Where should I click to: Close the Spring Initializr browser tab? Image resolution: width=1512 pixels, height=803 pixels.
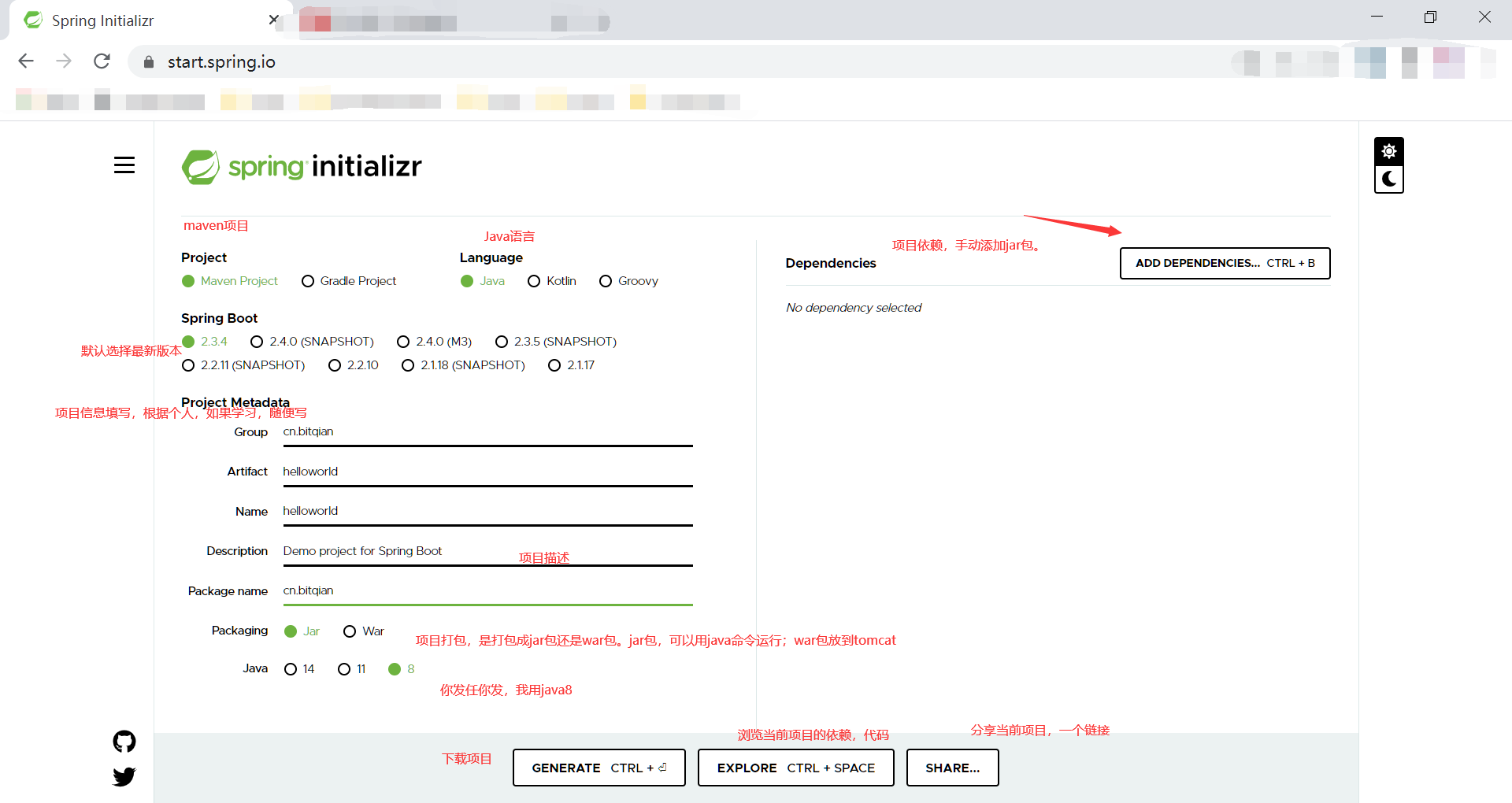click(x=273, y=20)
